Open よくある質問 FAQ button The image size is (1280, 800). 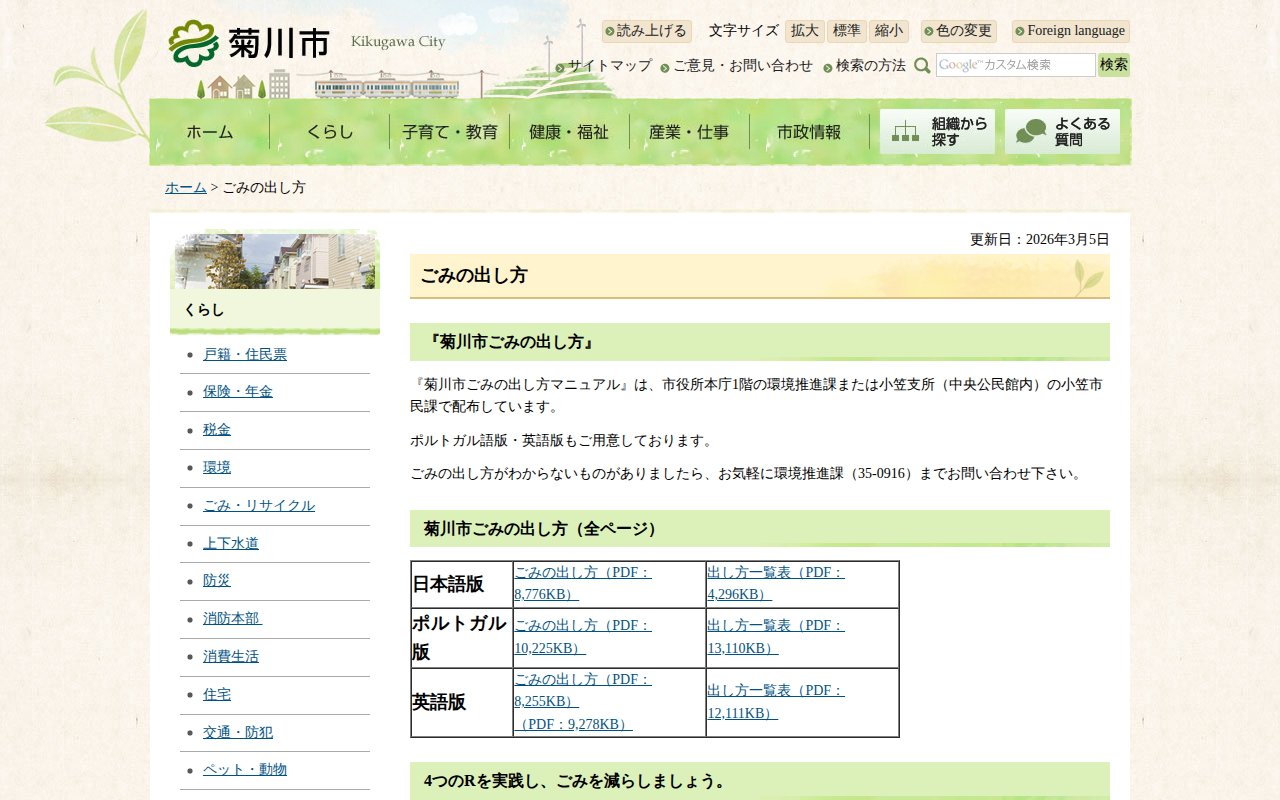coord(1062,131)
